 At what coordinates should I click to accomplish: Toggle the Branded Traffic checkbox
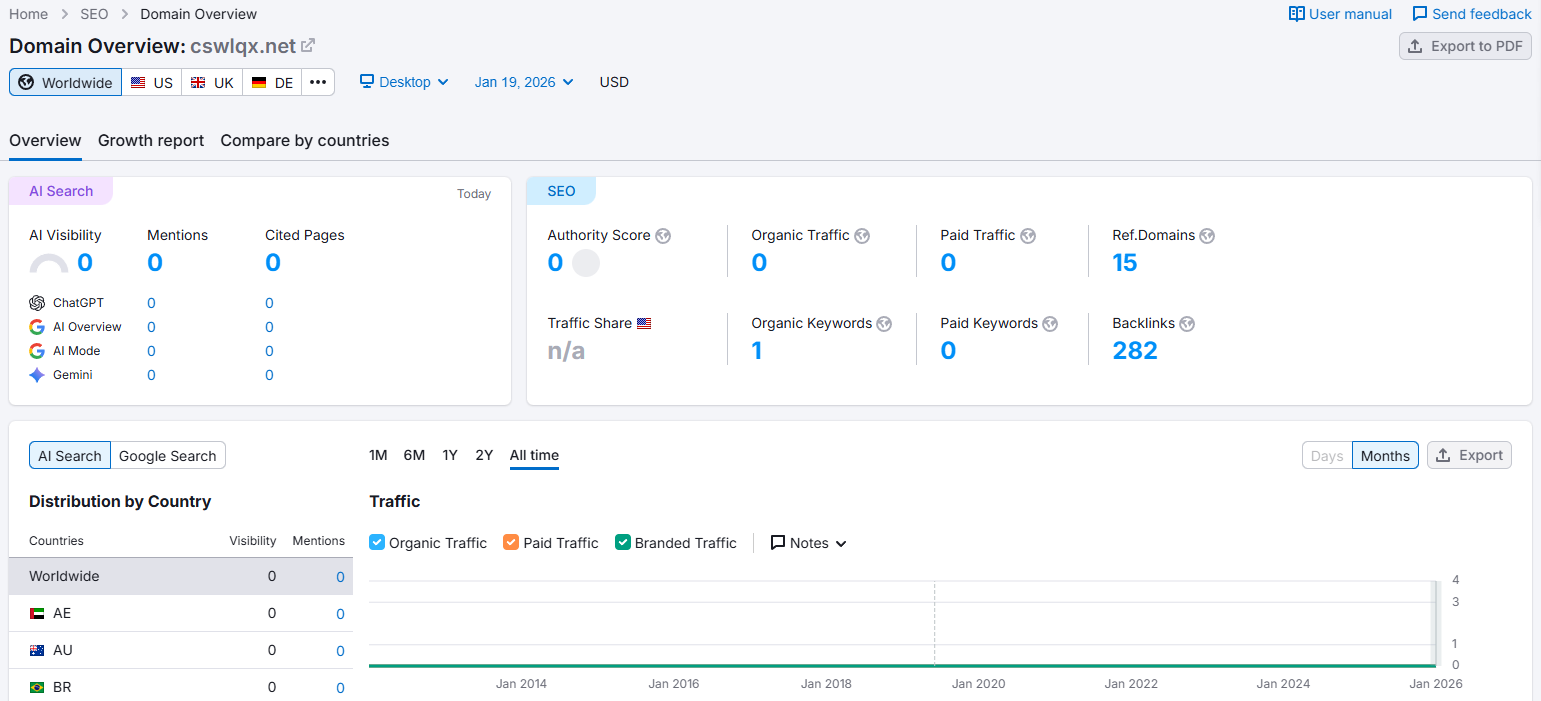pos(623,542)
